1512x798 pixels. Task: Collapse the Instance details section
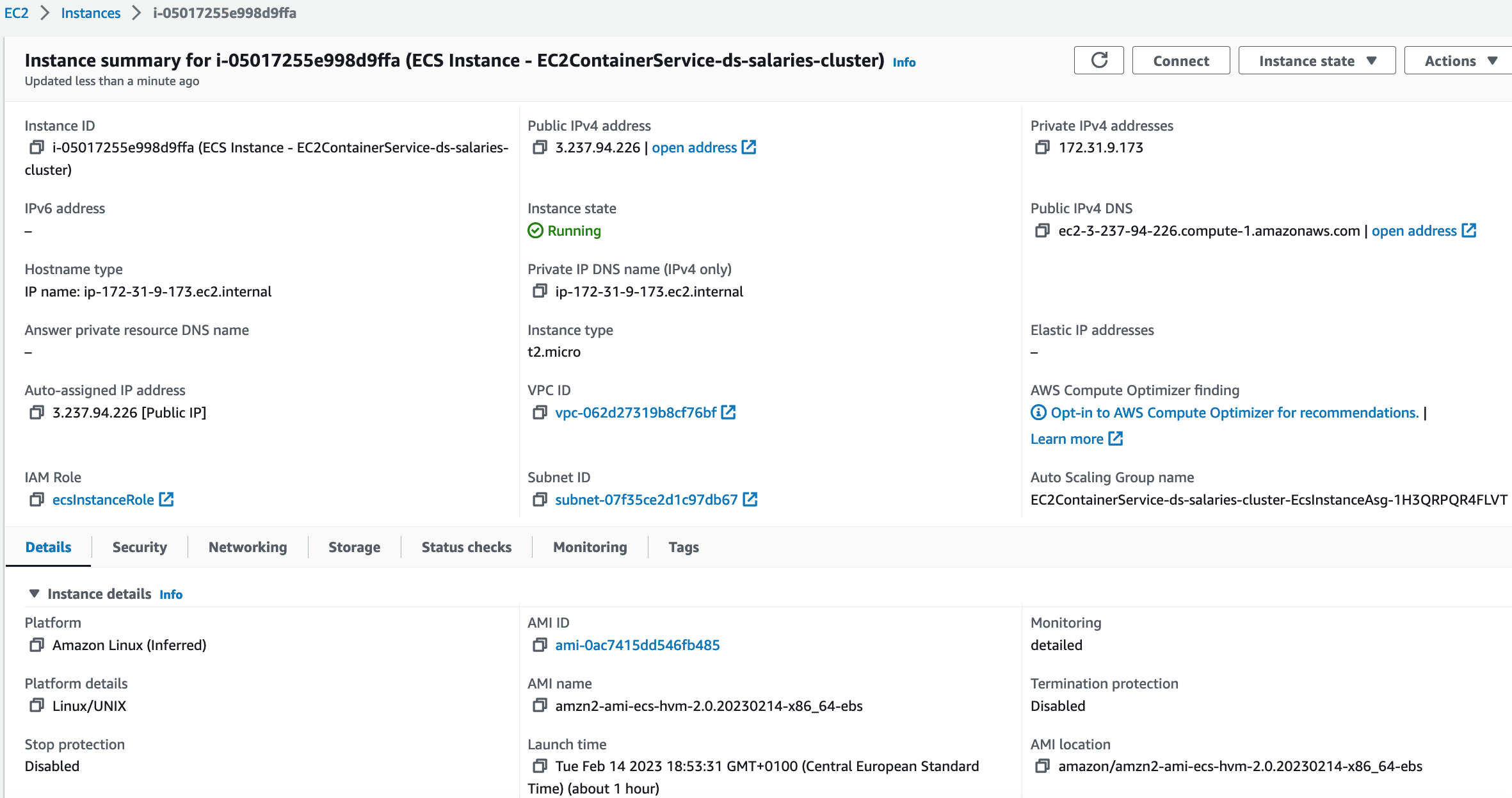pos(35,594)
